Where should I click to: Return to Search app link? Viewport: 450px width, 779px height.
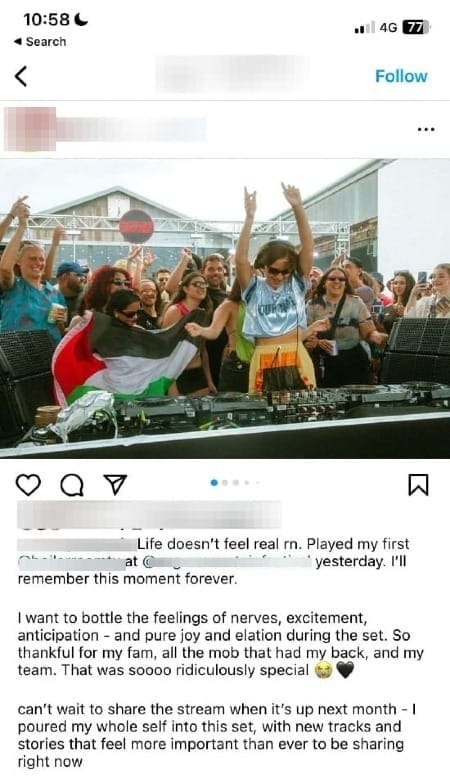click(40, 42)
